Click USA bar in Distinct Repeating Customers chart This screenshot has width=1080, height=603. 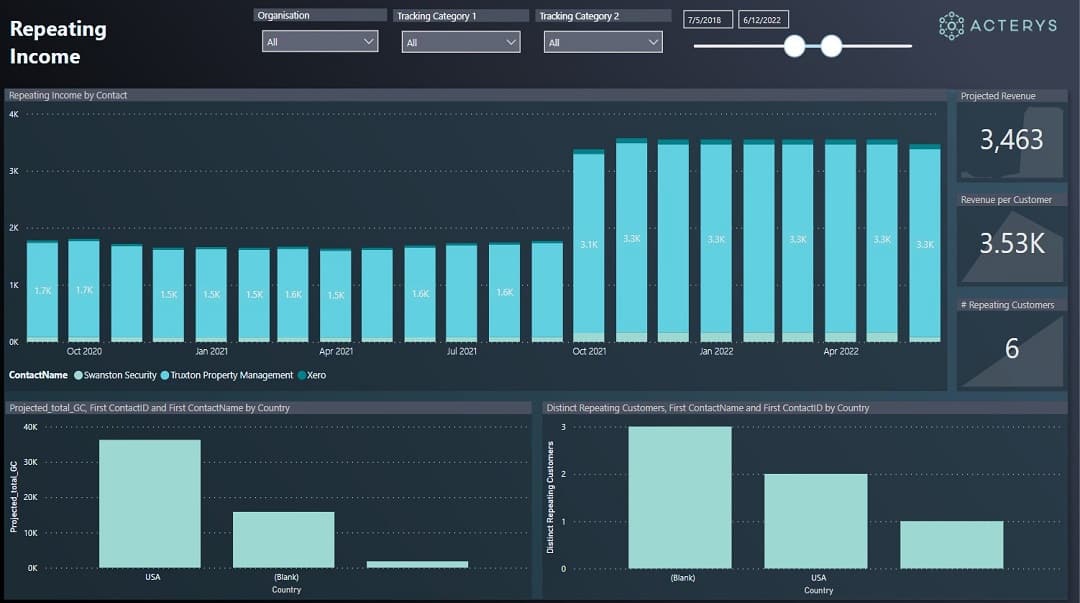pyautogui.click(x=817, y=520)
